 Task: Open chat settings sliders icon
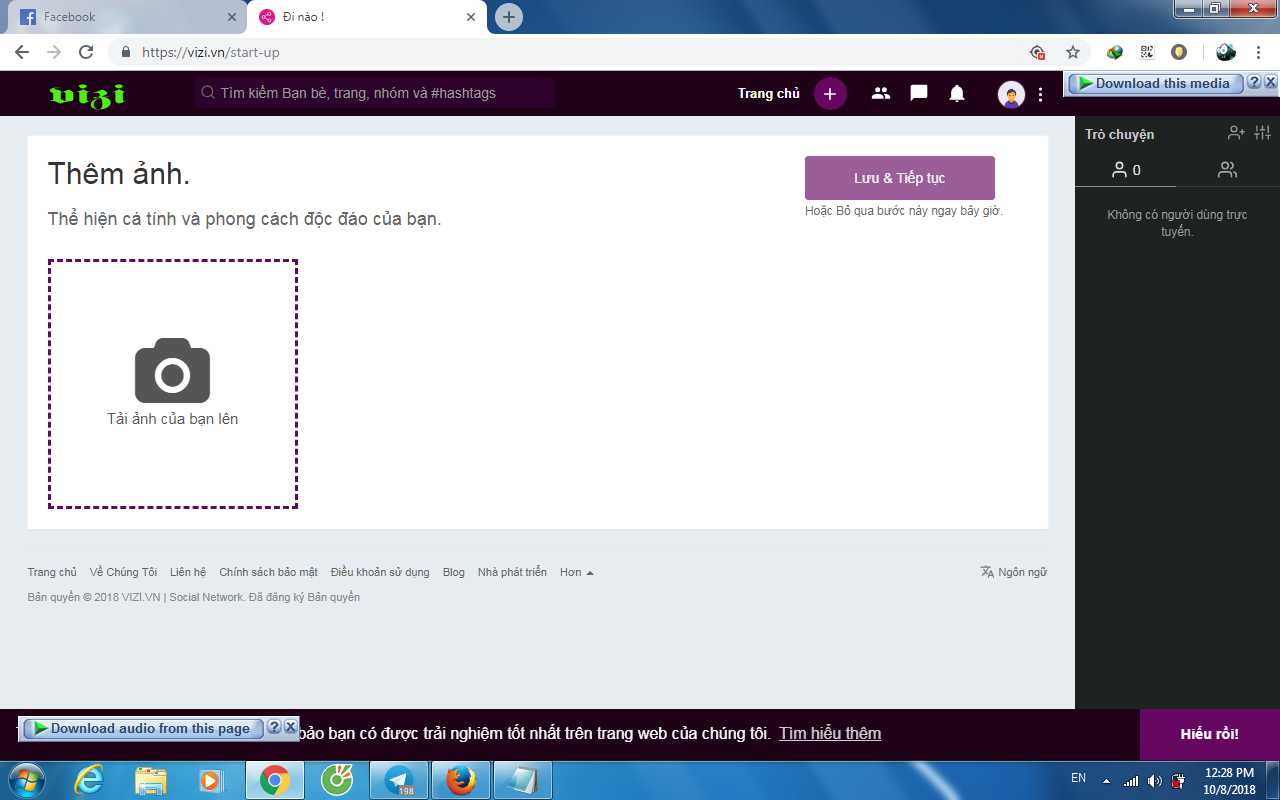point(1262,133)
